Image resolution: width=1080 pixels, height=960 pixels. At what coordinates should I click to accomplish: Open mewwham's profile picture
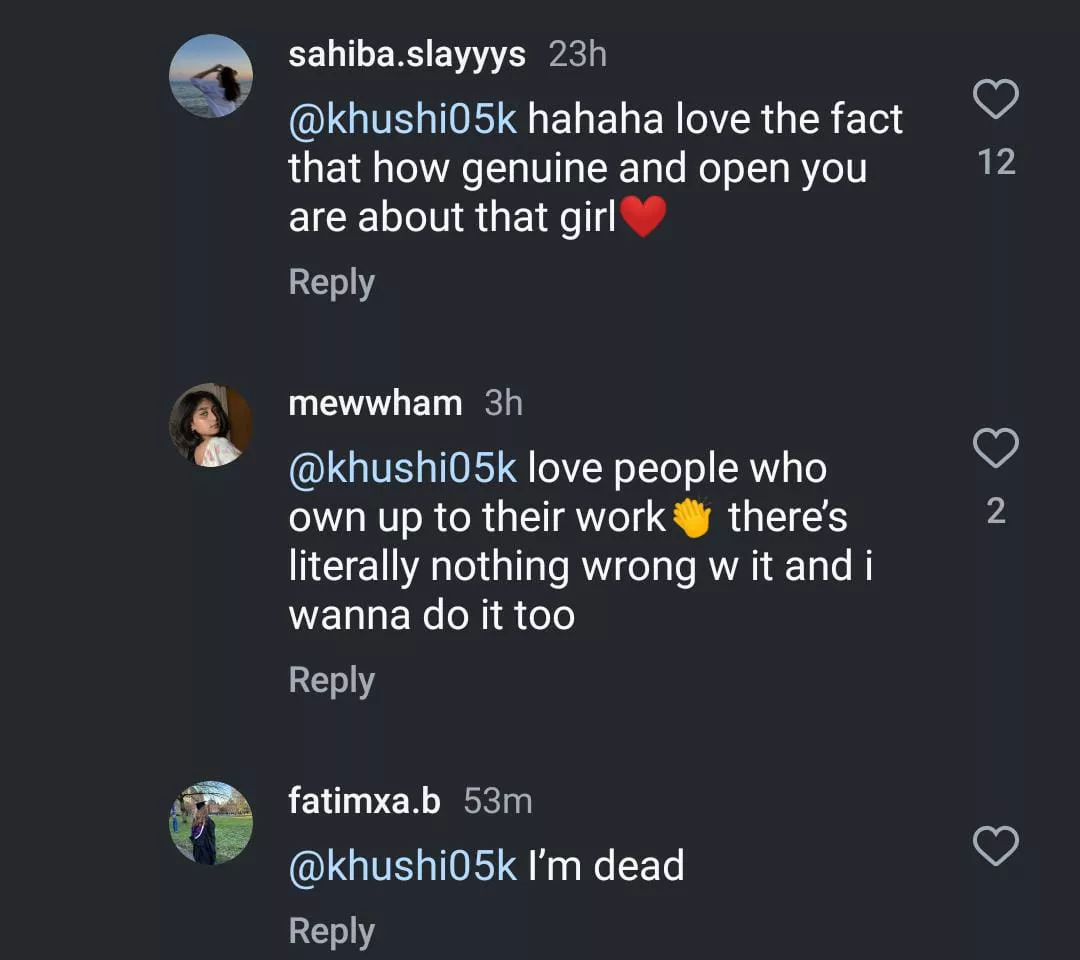tap(211, 425)
